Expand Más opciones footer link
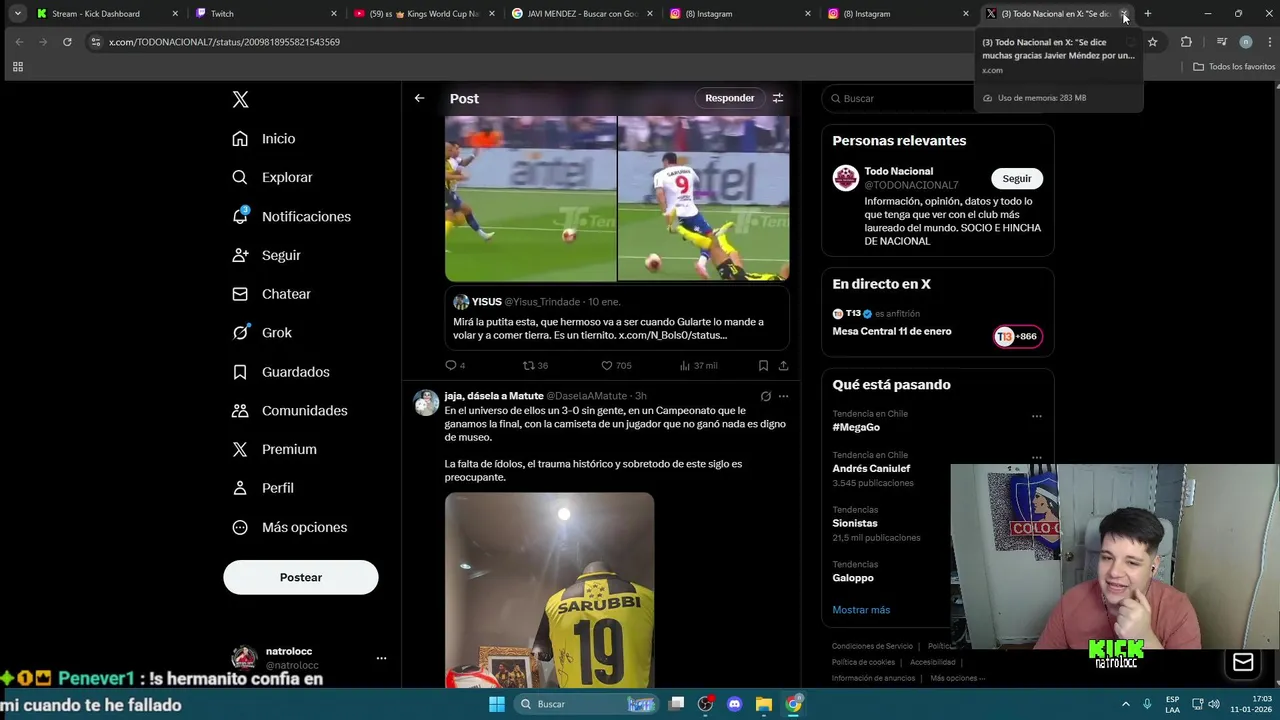Viewport: 1280px width, 720px height. [957, 678]
